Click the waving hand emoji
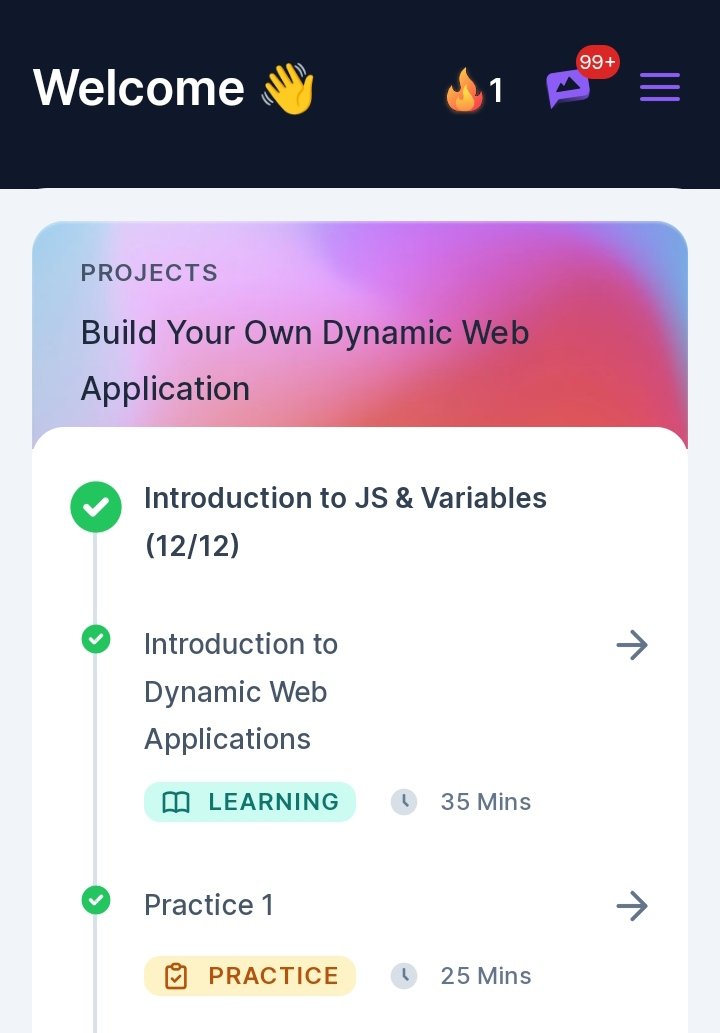This screenshot has width=720, height=1033. (x=288, y=88)
